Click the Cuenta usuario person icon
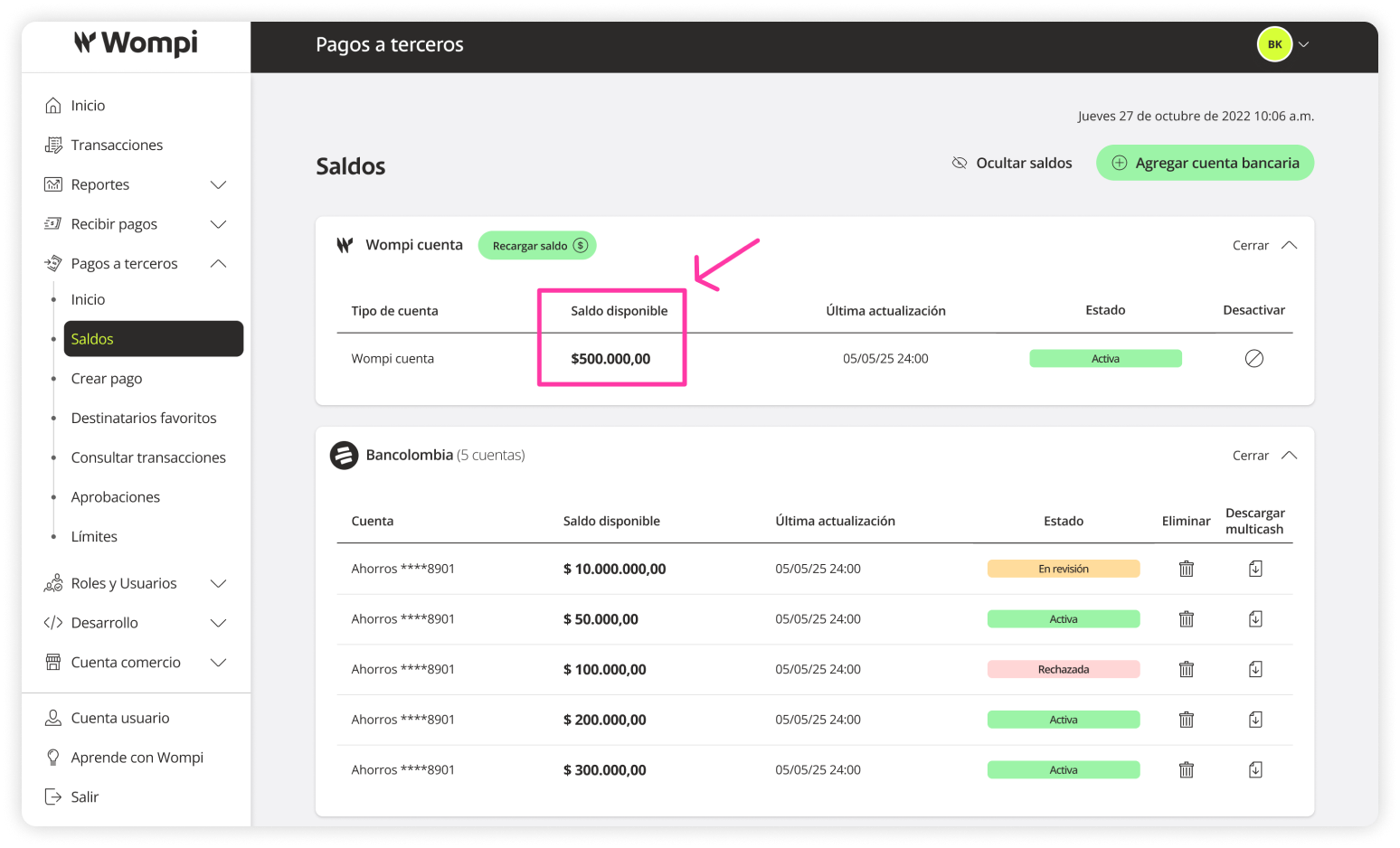The height and width of the screenshot is (848, 1400). pyautogui.click(x=53, y=718)
